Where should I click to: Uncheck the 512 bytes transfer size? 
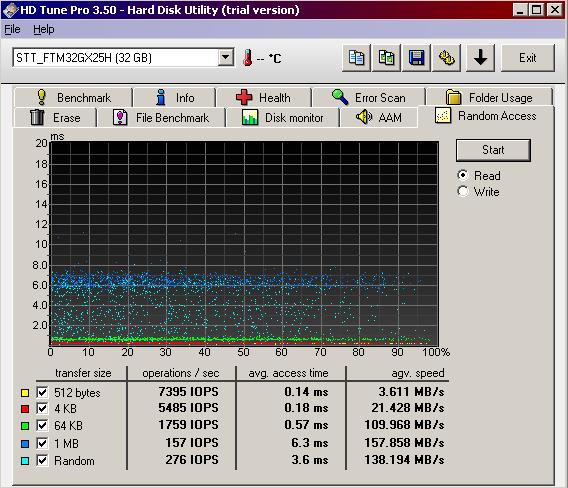click(42, 392)
